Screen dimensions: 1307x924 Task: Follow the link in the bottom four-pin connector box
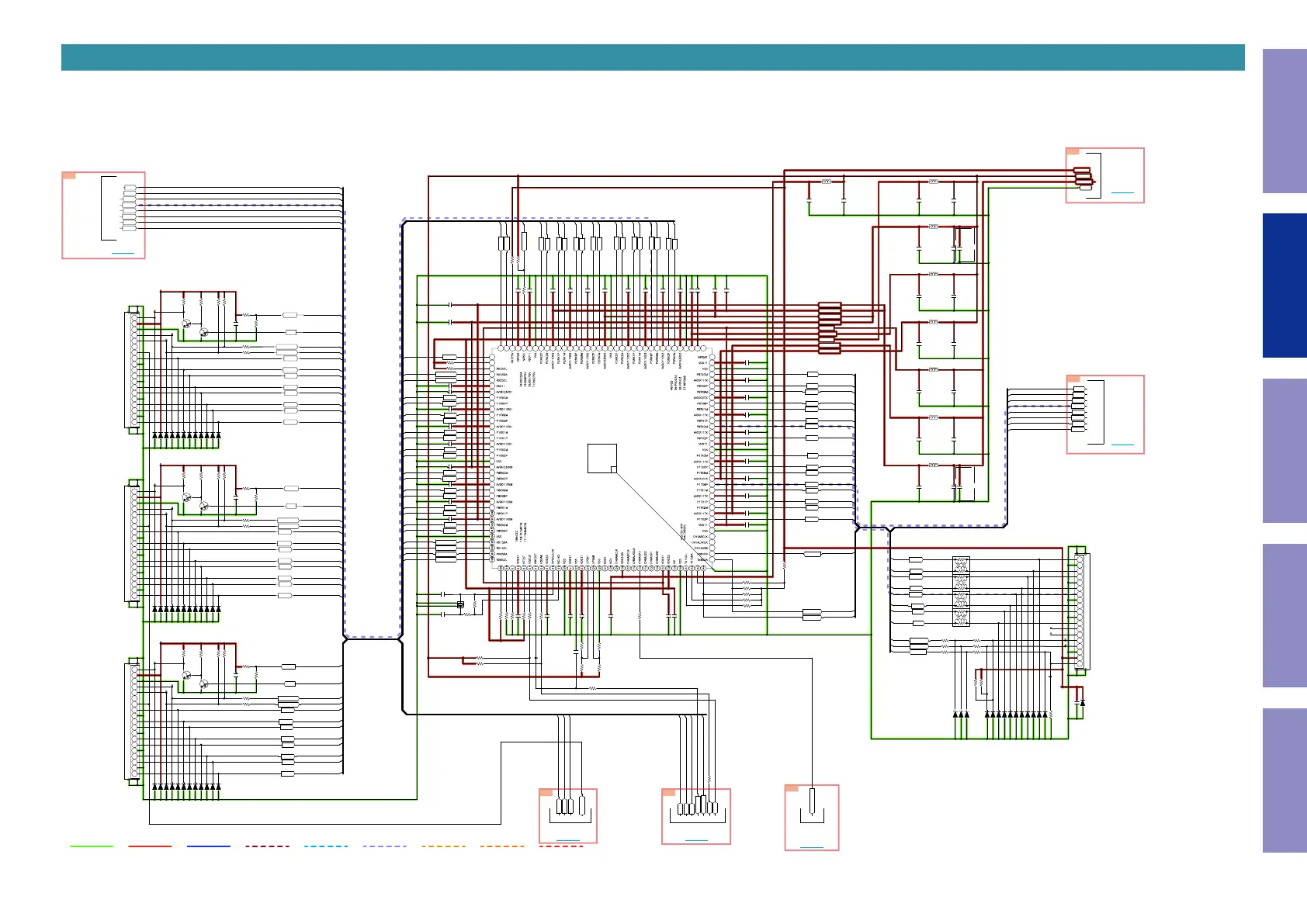[568, 840]
